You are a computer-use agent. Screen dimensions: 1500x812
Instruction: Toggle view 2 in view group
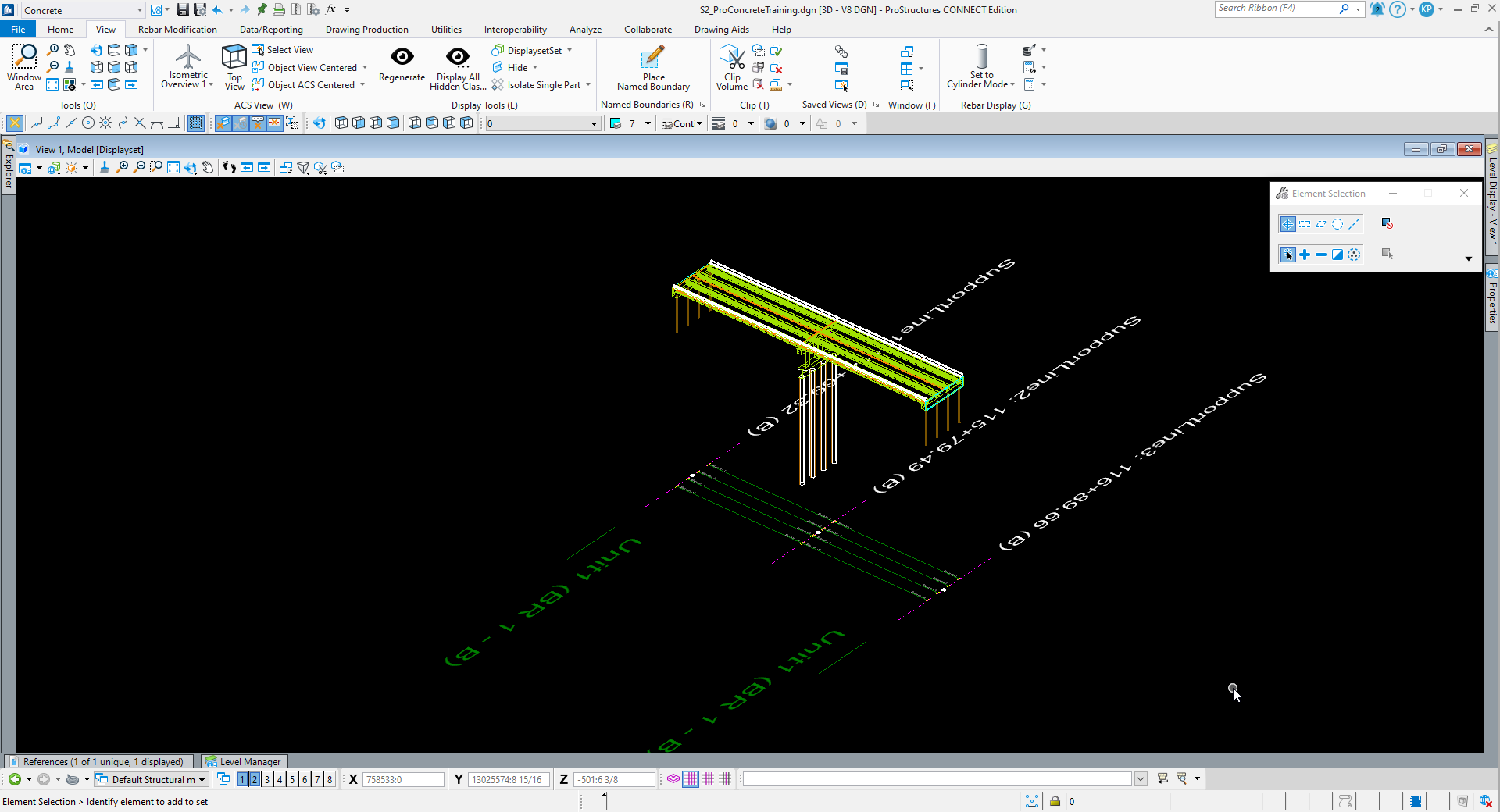click(x=255, y=779)
